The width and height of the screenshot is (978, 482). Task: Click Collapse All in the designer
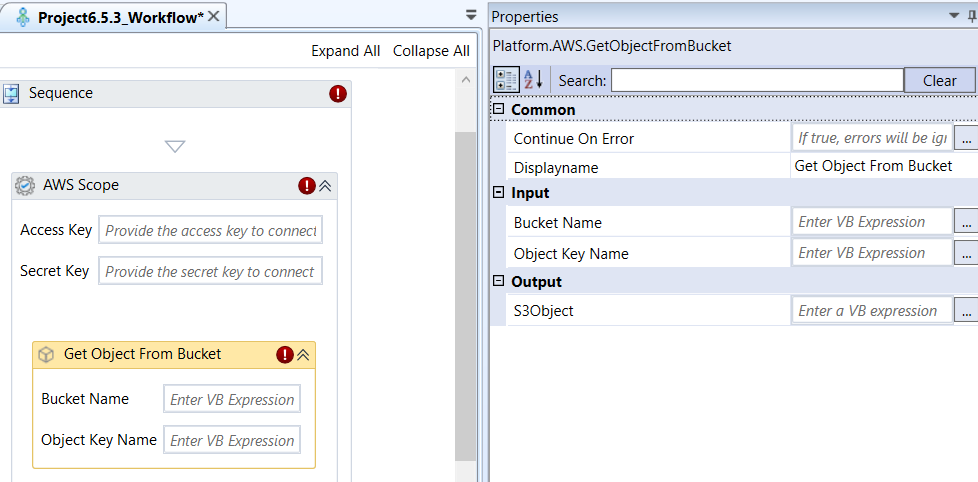(431, 51)
